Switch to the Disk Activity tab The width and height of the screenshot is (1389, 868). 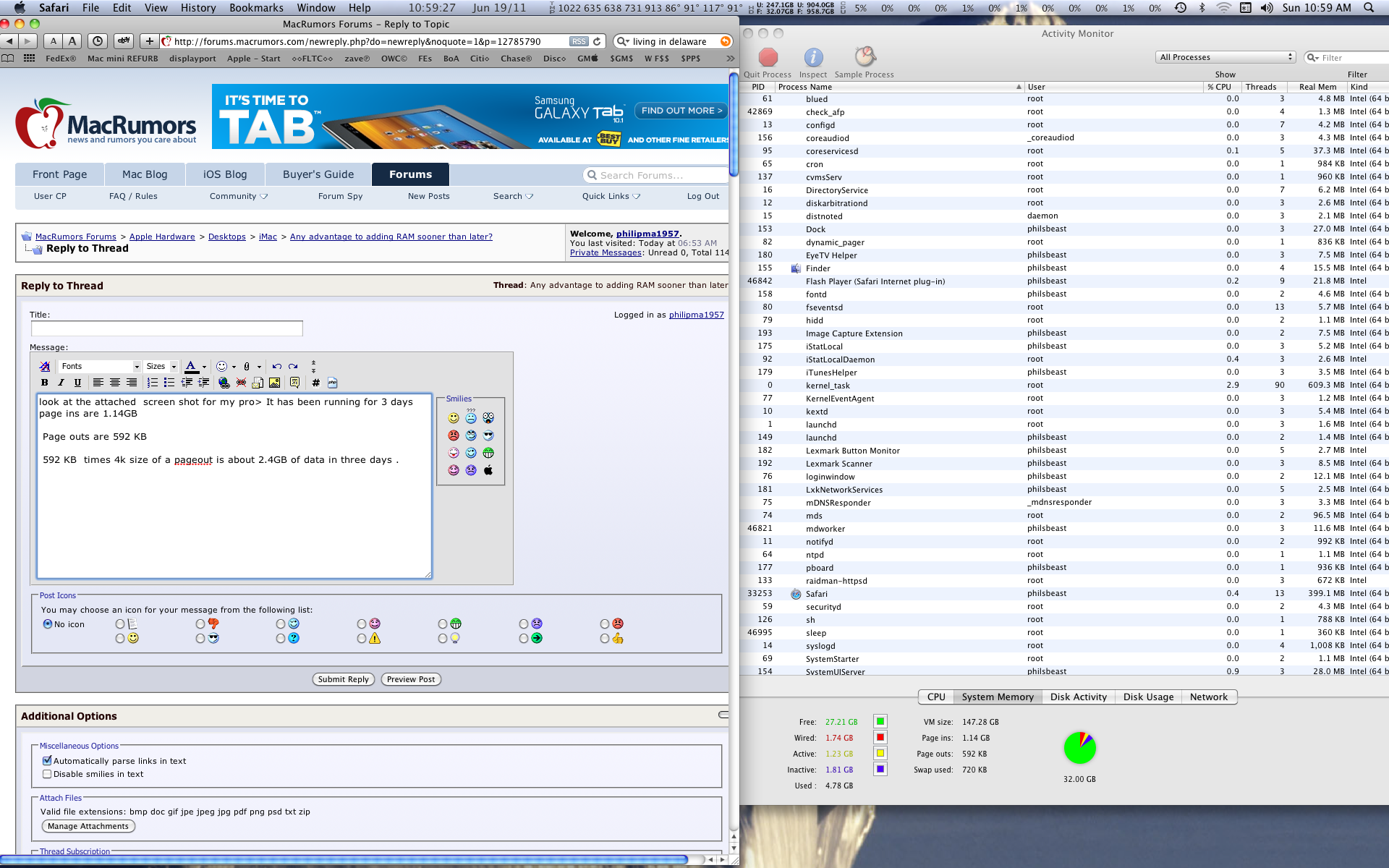(x=1079, y=697)
